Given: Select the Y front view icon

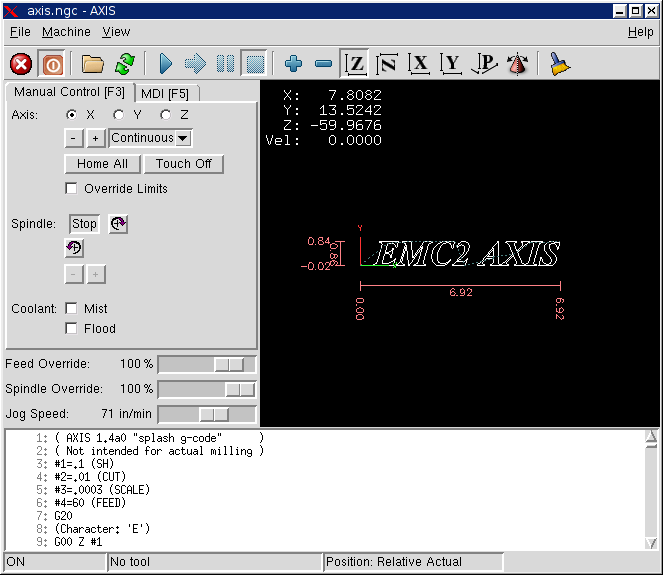Looking at the screenshot, I should tap(451, 64).
